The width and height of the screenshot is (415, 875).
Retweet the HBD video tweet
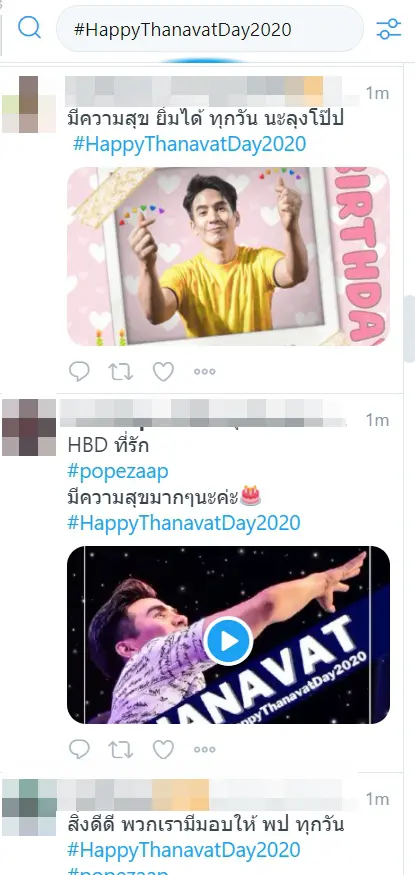121,749
